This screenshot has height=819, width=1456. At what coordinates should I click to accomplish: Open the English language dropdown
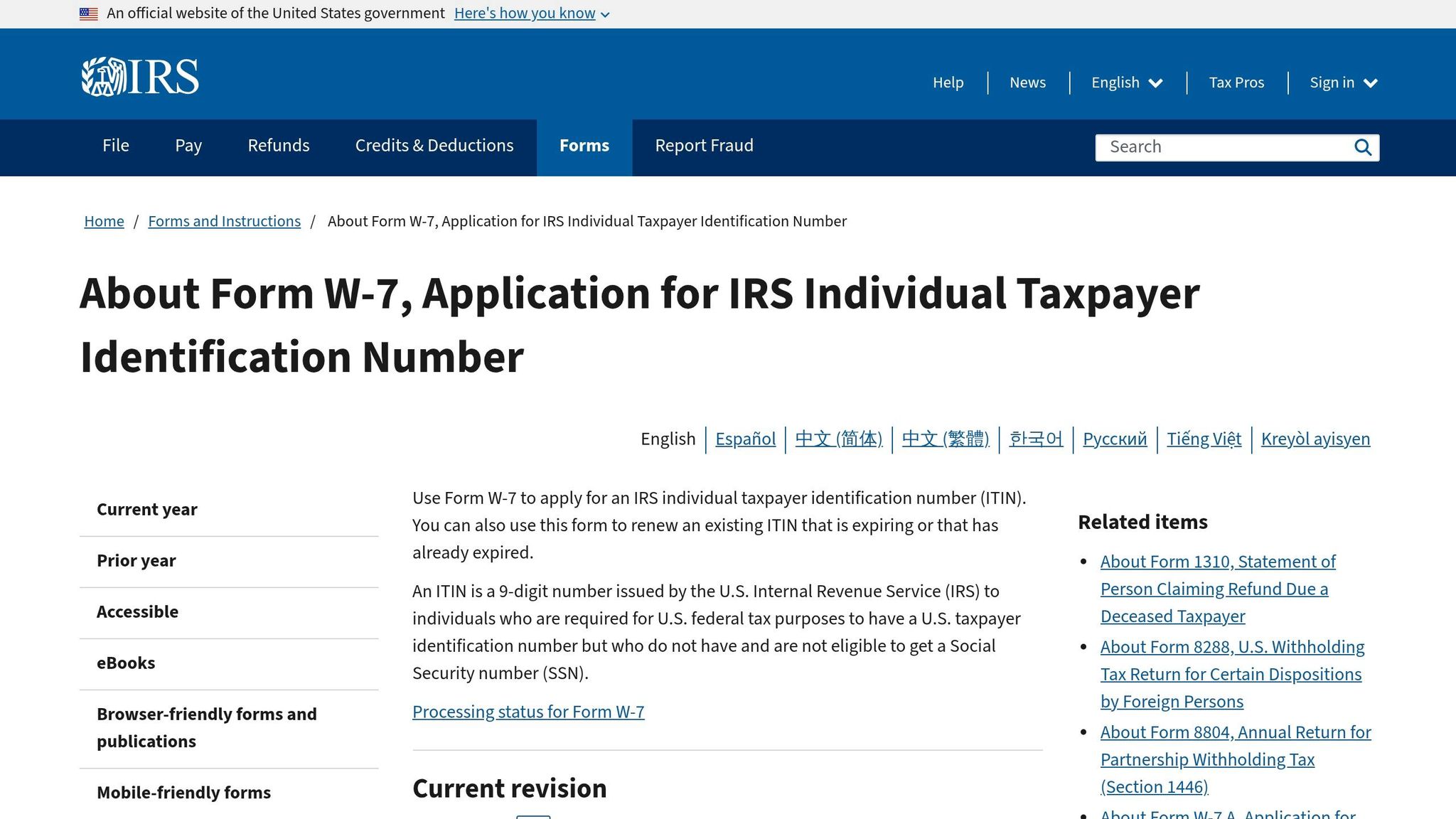coord(1127,82)
